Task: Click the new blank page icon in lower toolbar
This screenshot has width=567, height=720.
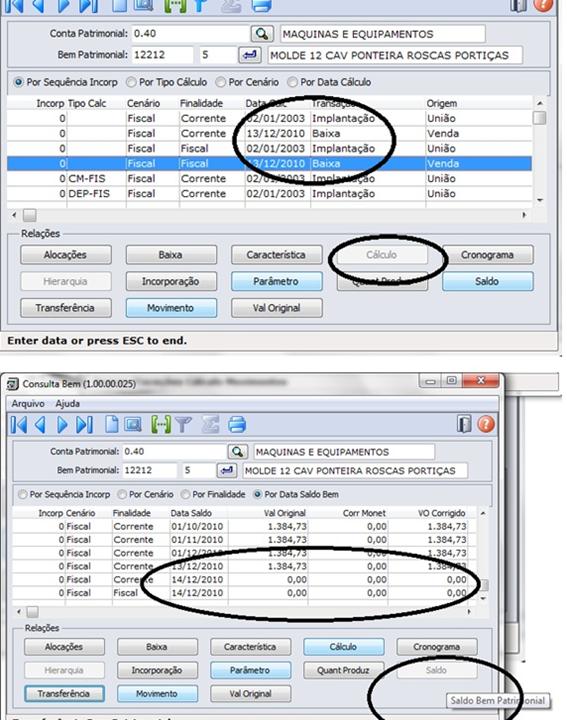Action: (x=112, y=424)
